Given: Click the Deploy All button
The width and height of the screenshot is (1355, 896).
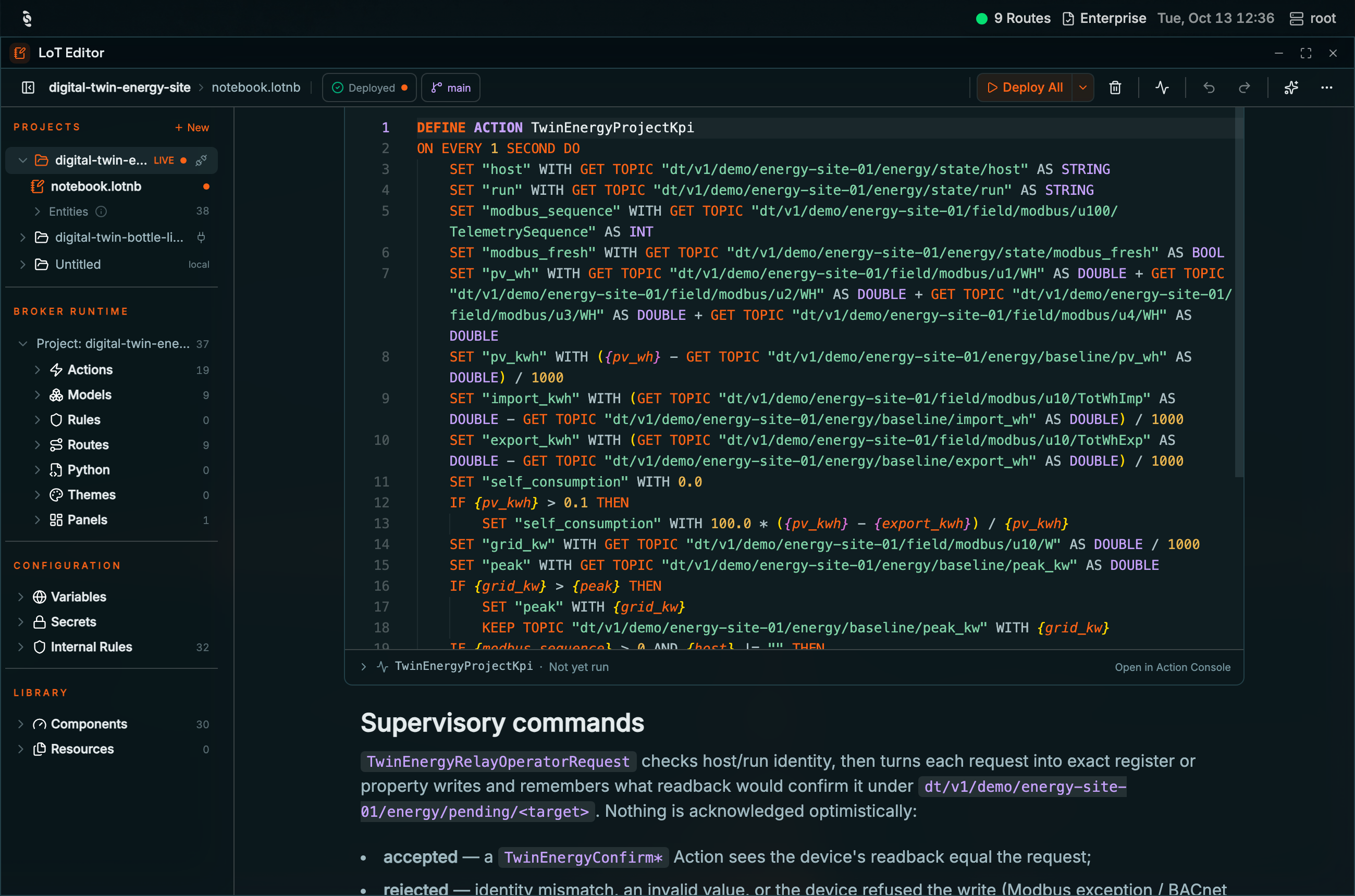Looking at the screenshot, I should (x=1025, y=88).
